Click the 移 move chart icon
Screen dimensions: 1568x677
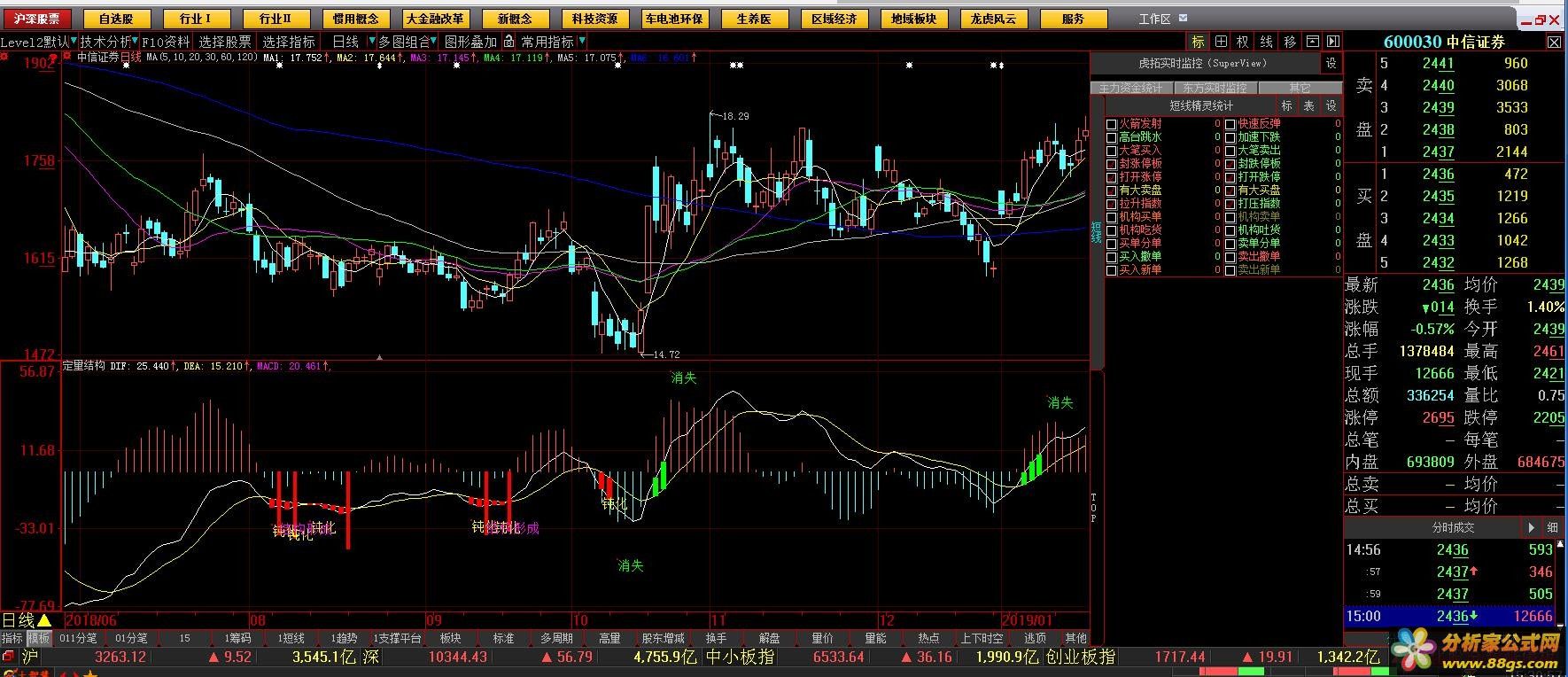pyautogui.click(x=1289, y=42)
